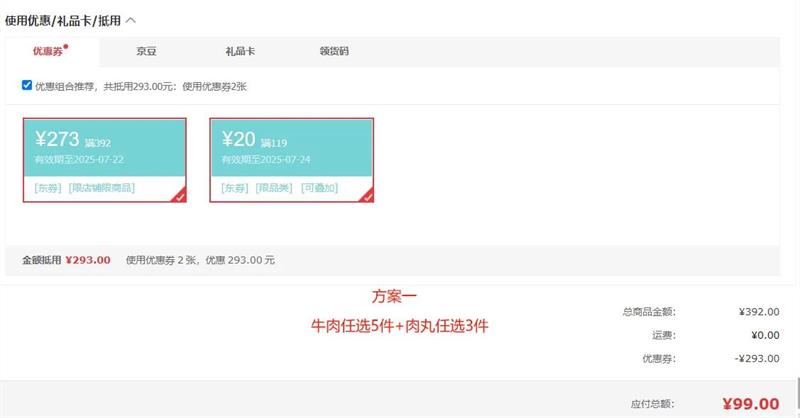
Task: Click [东券] tag on the ¥273 coupon
Action: [47, 188]
